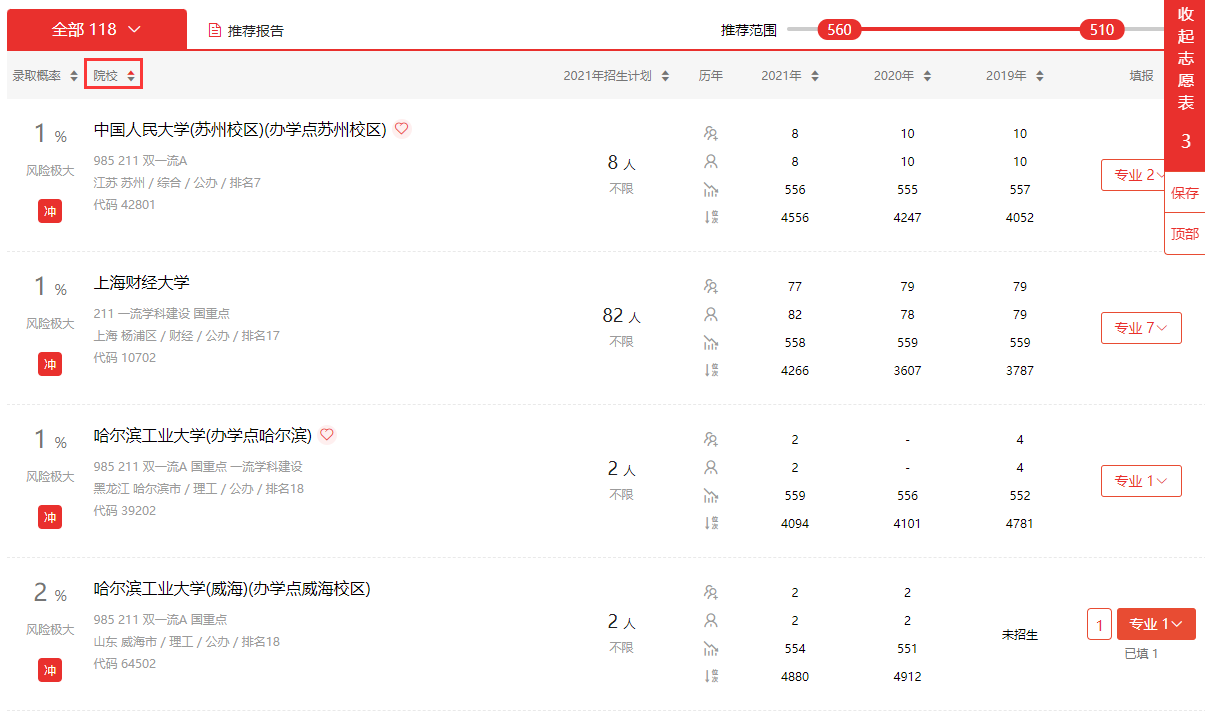Open 上海财经大学 school name
The image size is (1205, 716).
pyautogui.click(x=141, y=283)
